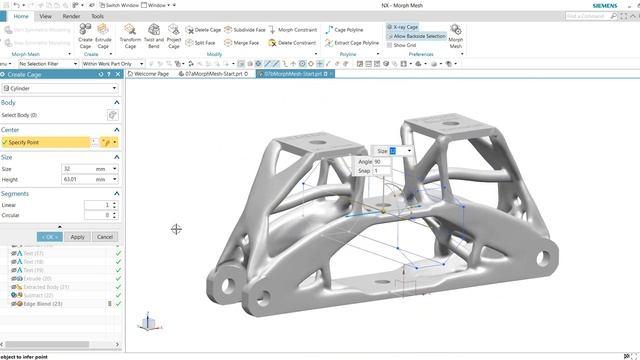Click the full screen icon near Find a Command
This screenshot has height=360, width=640.
coord(624,16)
